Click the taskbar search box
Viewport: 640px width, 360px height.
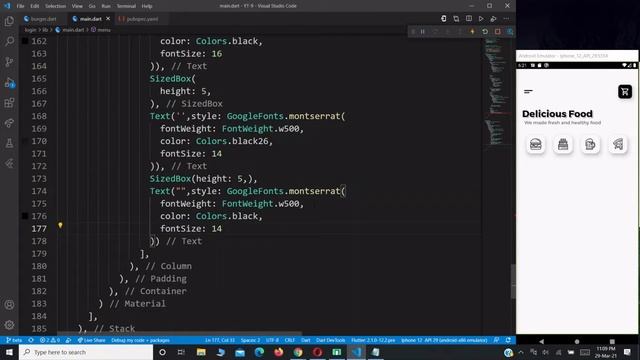coord(86,352)
